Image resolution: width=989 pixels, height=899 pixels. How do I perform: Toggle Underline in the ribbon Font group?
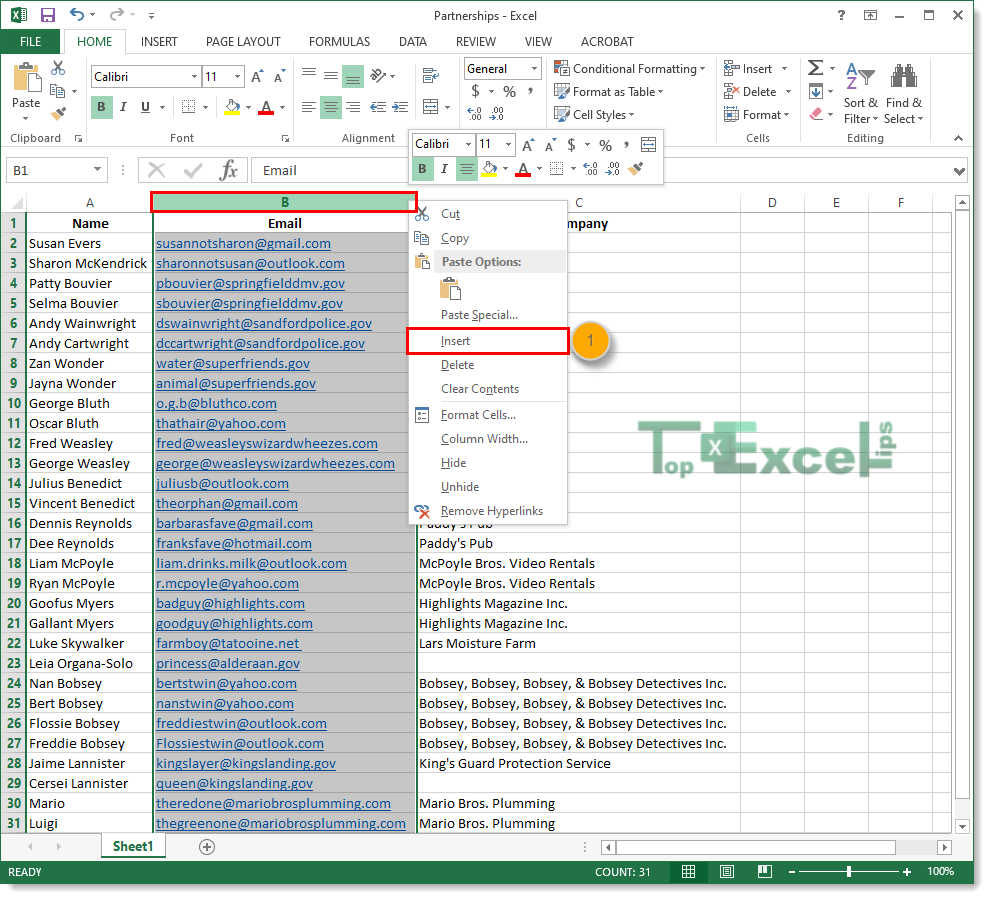146,107
